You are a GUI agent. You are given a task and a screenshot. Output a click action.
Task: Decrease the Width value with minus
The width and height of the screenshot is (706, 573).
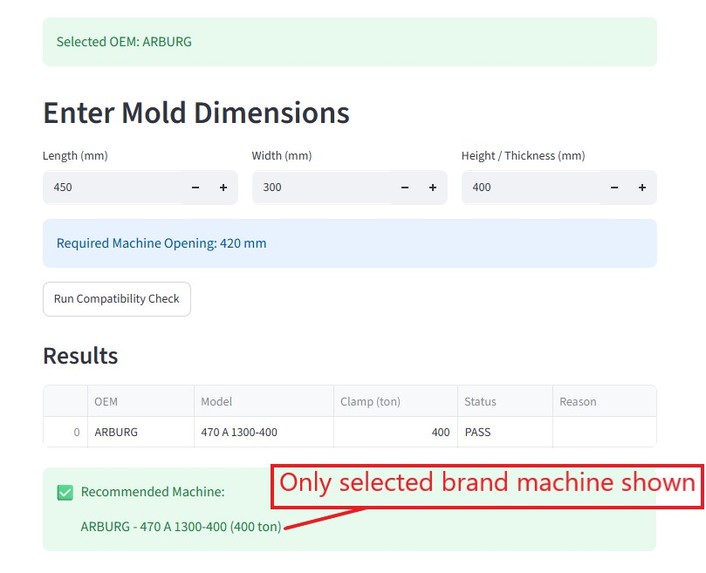click(x=405, y=187)
